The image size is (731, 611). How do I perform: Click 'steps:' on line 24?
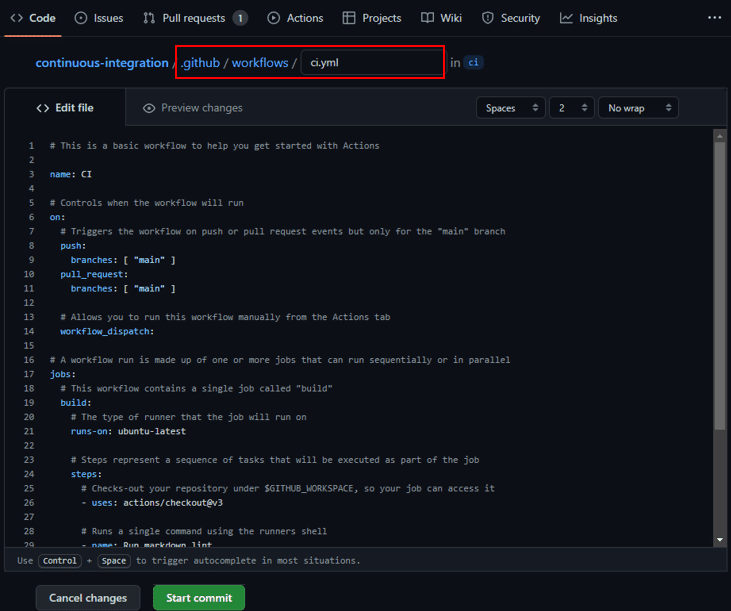tap(86, 474)
